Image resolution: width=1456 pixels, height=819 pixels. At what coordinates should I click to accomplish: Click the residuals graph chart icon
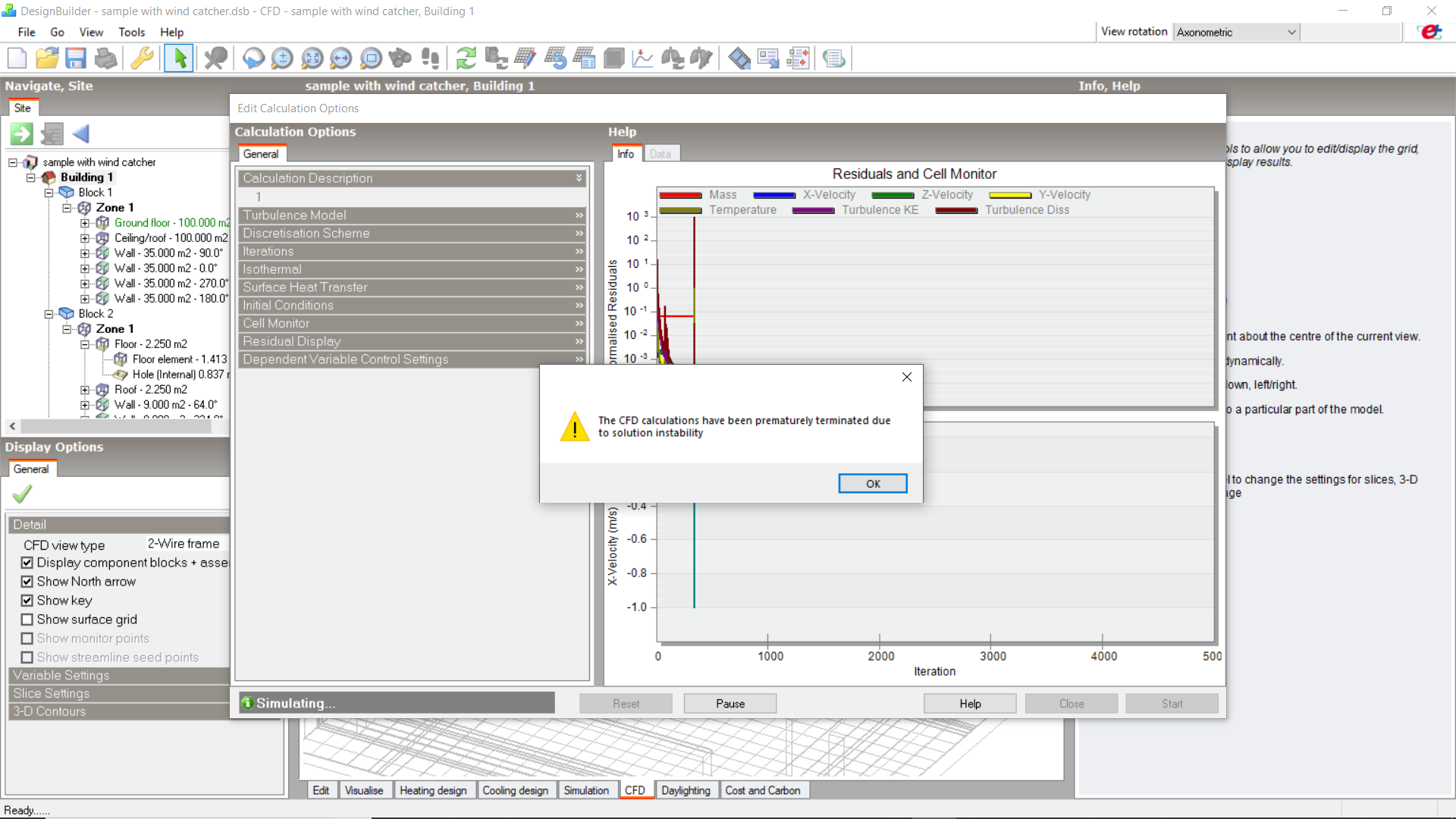pyautogui.click(x=642, y=58)
